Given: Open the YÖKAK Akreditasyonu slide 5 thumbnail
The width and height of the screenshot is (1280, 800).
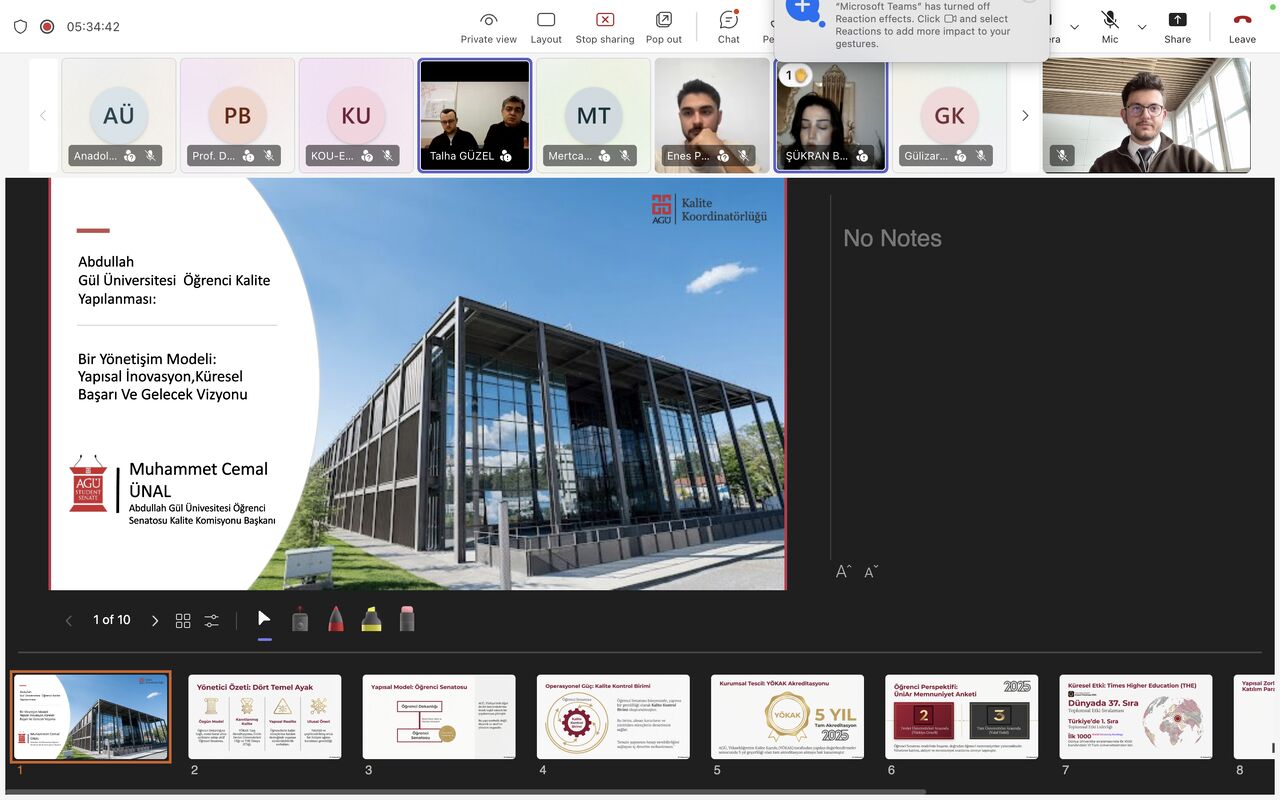Looking at the screenshot, I should [787, 717].
